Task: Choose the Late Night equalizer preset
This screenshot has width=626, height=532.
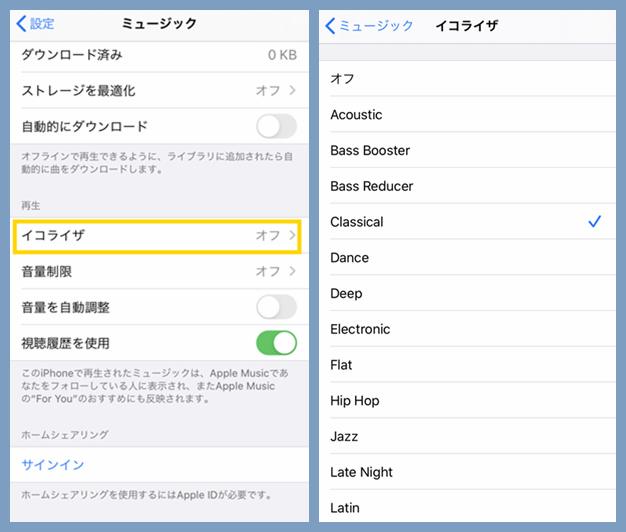Action: [x=467, y=472]
